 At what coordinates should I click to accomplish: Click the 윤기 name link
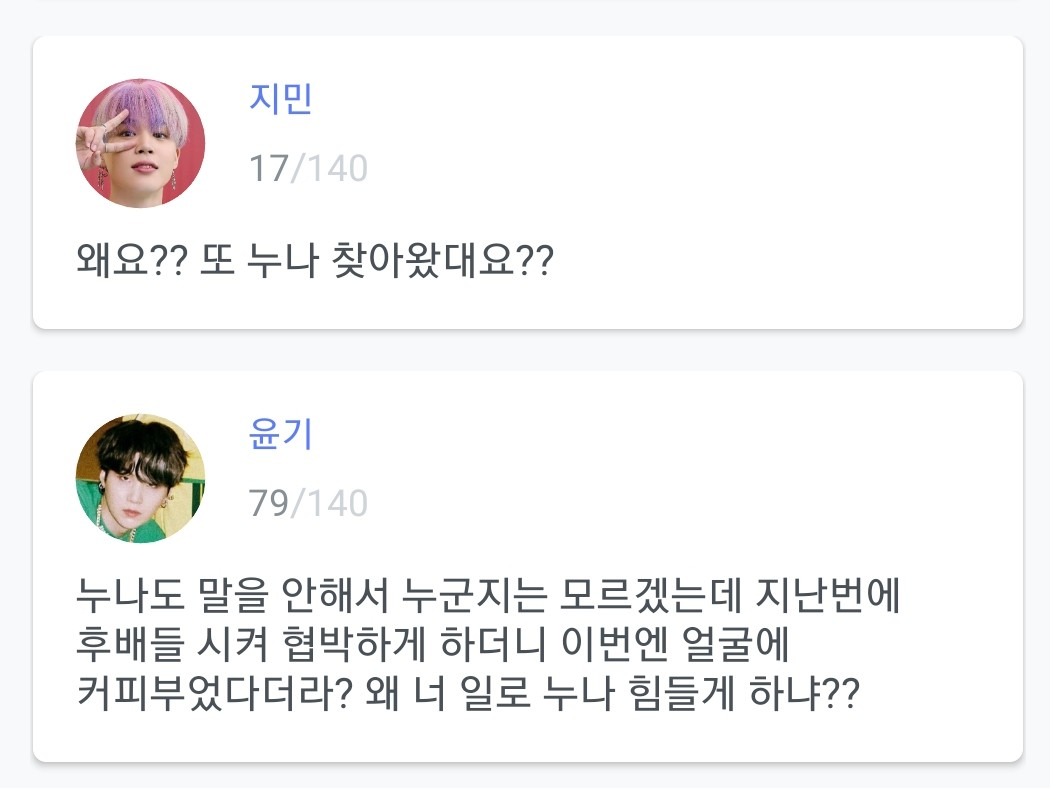coord(281,435)
